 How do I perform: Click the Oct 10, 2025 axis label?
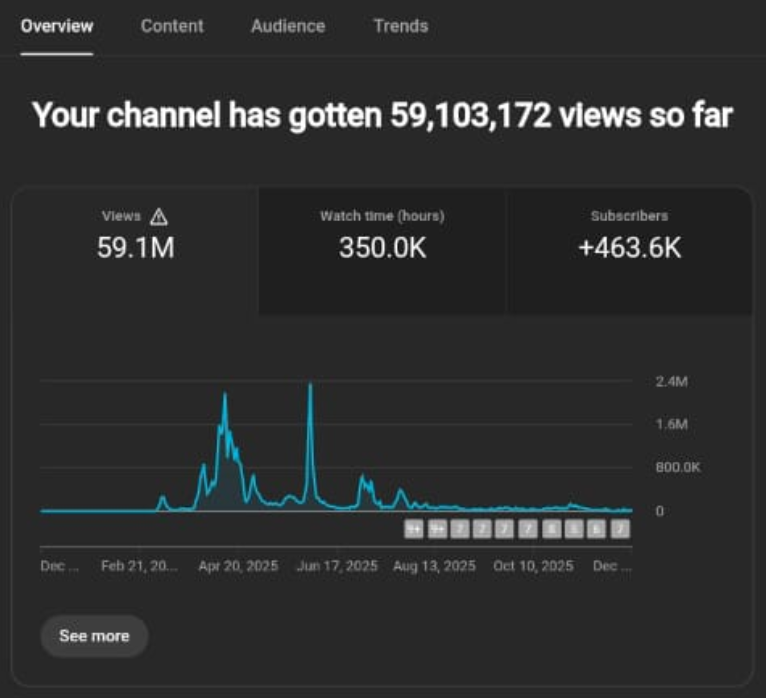point(533,566)
